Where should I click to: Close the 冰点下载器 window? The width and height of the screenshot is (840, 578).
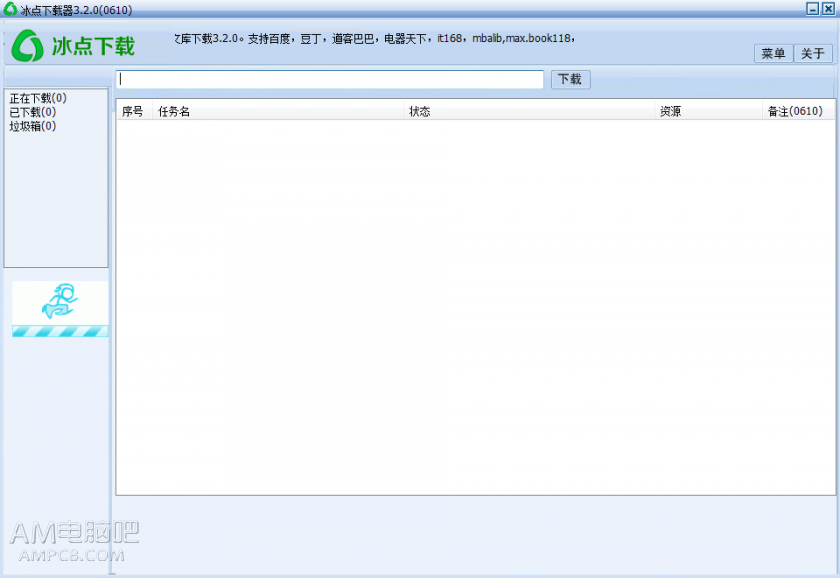(x=828, y=9)
